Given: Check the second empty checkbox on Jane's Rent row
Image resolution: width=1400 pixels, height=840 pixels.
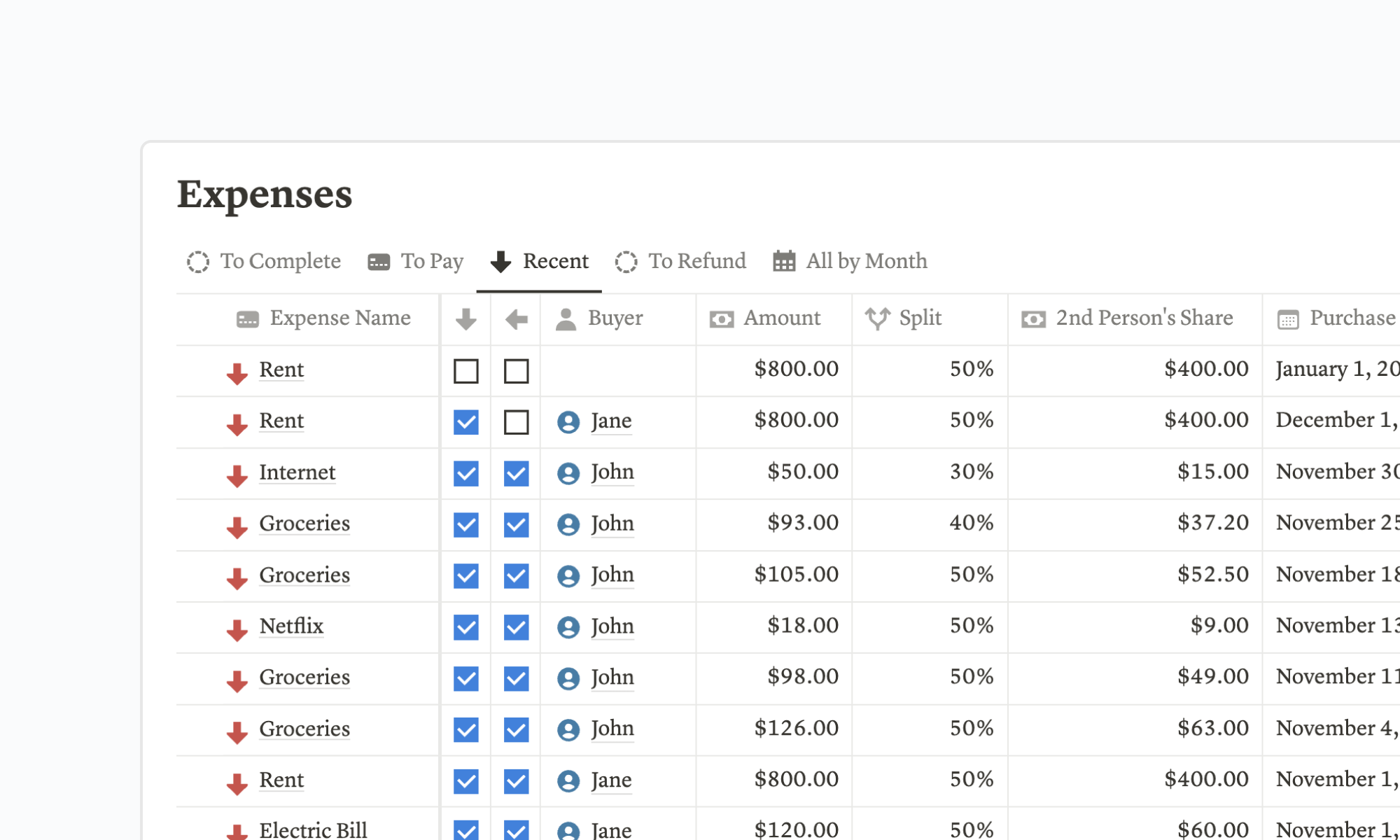Looking at the screenshot, I should pyautogui.click(x=516, y=422).
